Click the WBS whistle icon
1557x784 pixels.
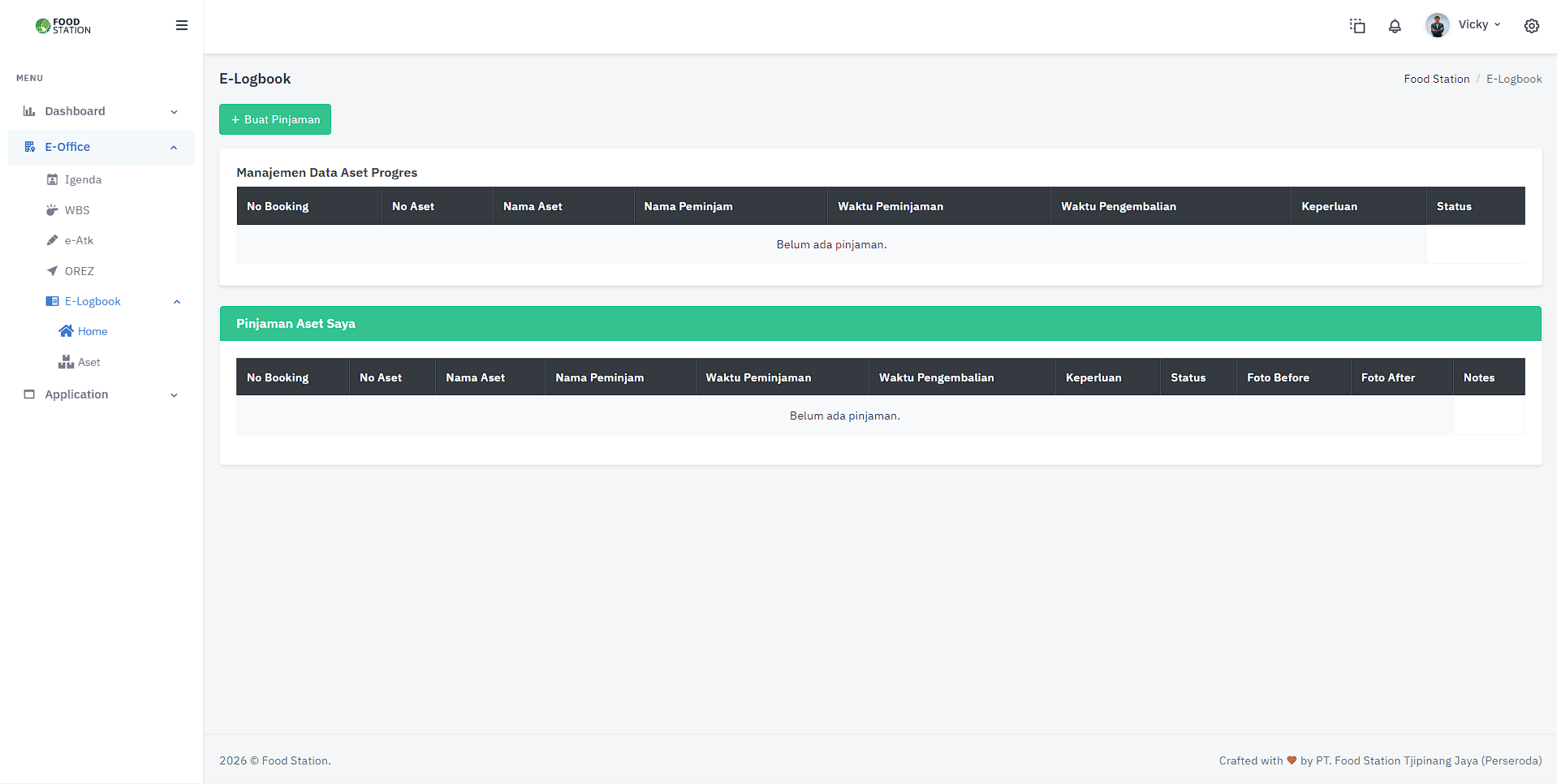click(x=52, y=209)
